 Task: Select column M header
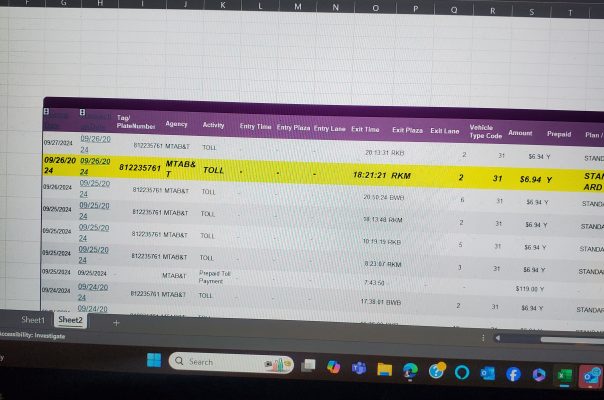coord(298,6)
